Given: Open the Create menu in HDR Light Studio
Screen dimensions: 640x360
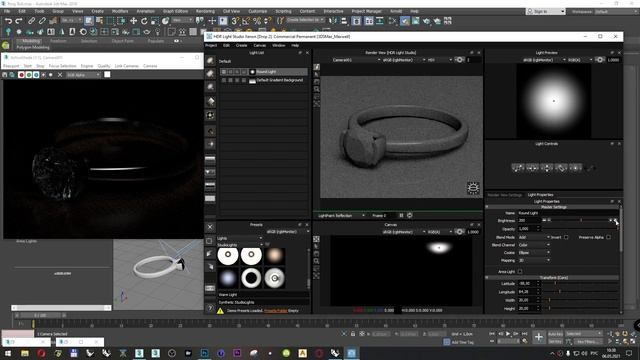Looking at the screenshot, I should pos(241,45).
